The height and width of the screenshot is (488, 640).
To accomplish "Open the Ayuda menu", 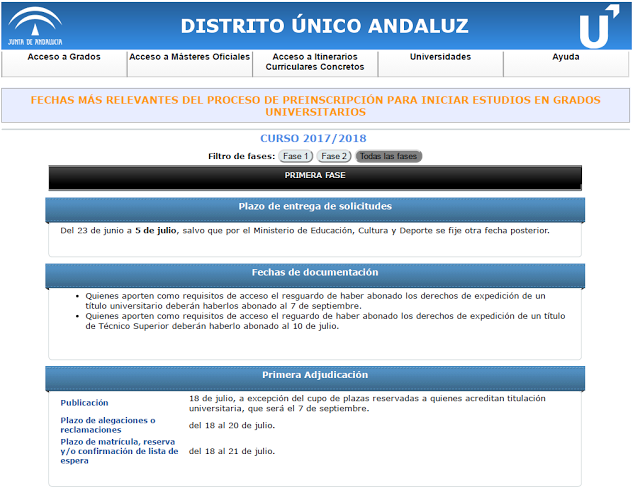I will point(566,58).
